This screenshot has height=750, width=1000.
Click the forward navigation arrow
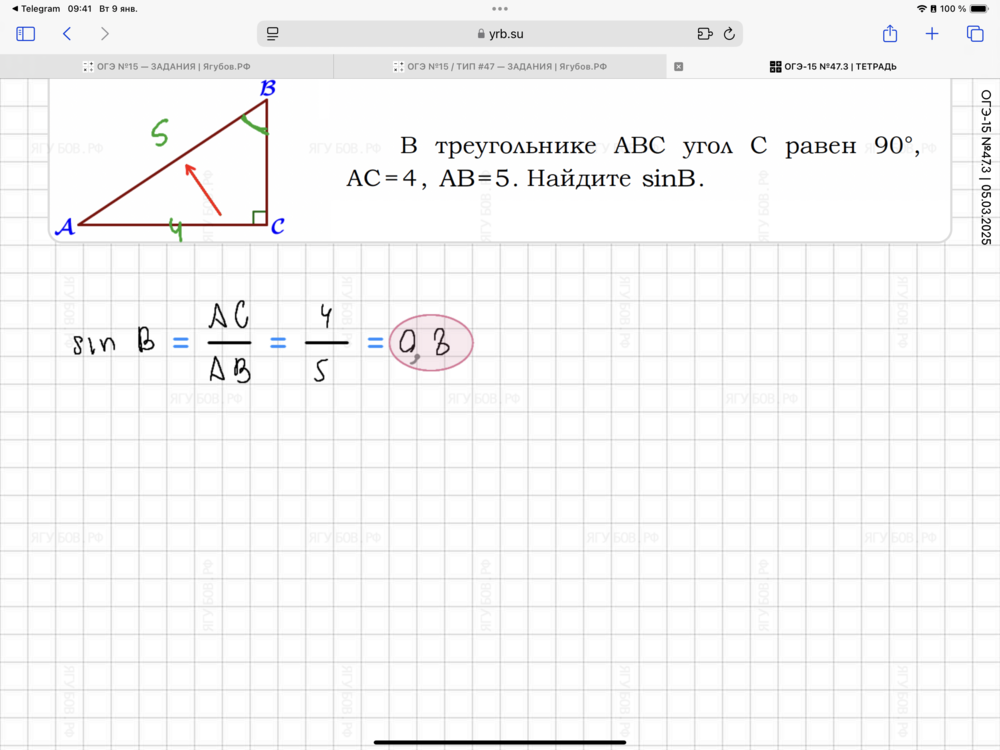click(105, 34)
